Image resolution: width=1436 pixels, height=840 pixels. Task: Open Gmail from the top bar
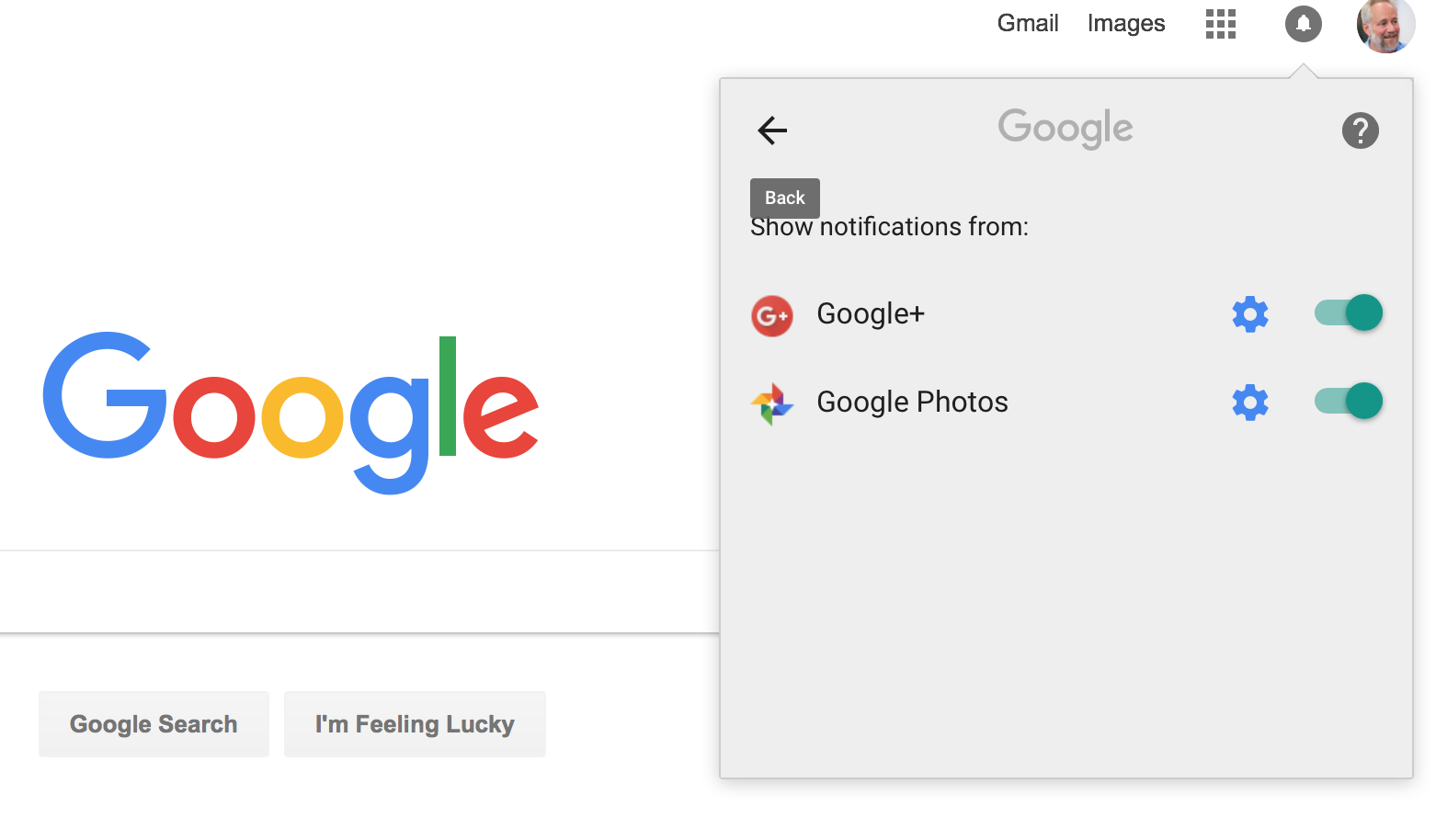pos(1028,23)
